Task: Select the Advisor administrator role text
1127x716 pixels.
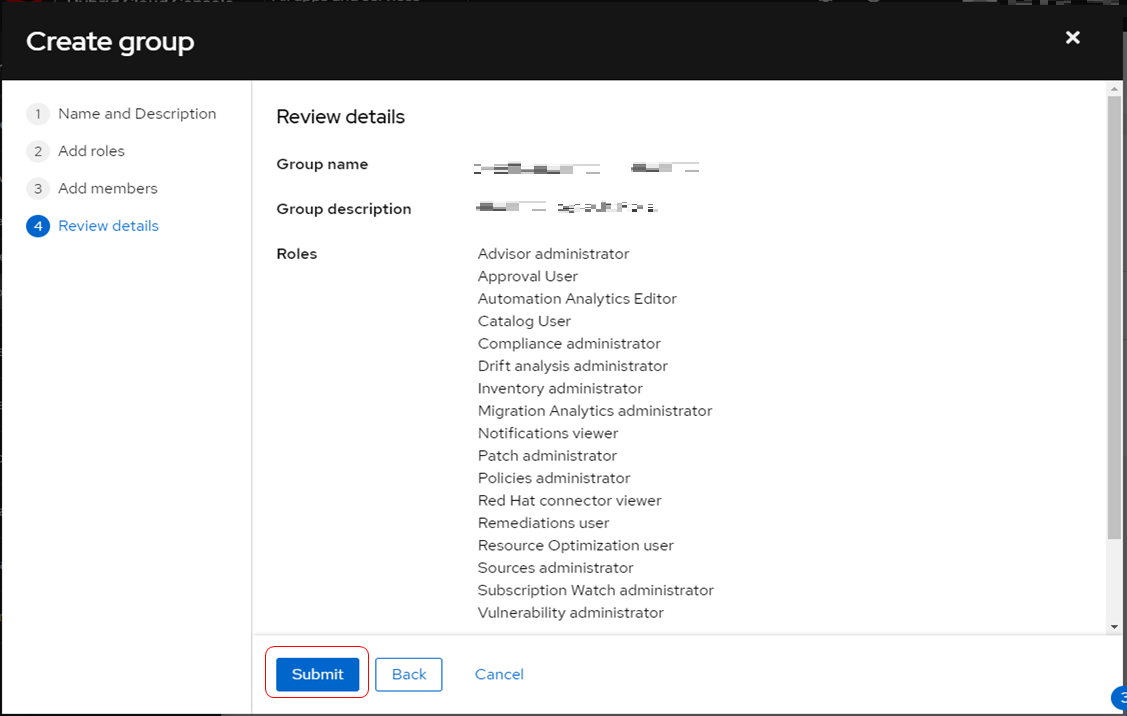Action: 553,254
